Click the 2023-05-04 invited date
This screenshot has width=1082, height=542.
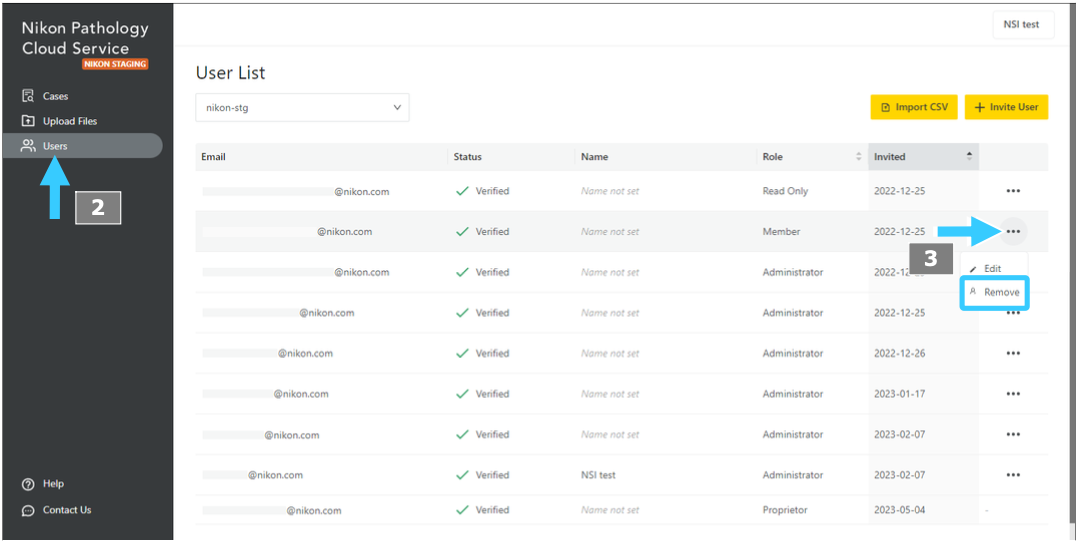(899, 510)
